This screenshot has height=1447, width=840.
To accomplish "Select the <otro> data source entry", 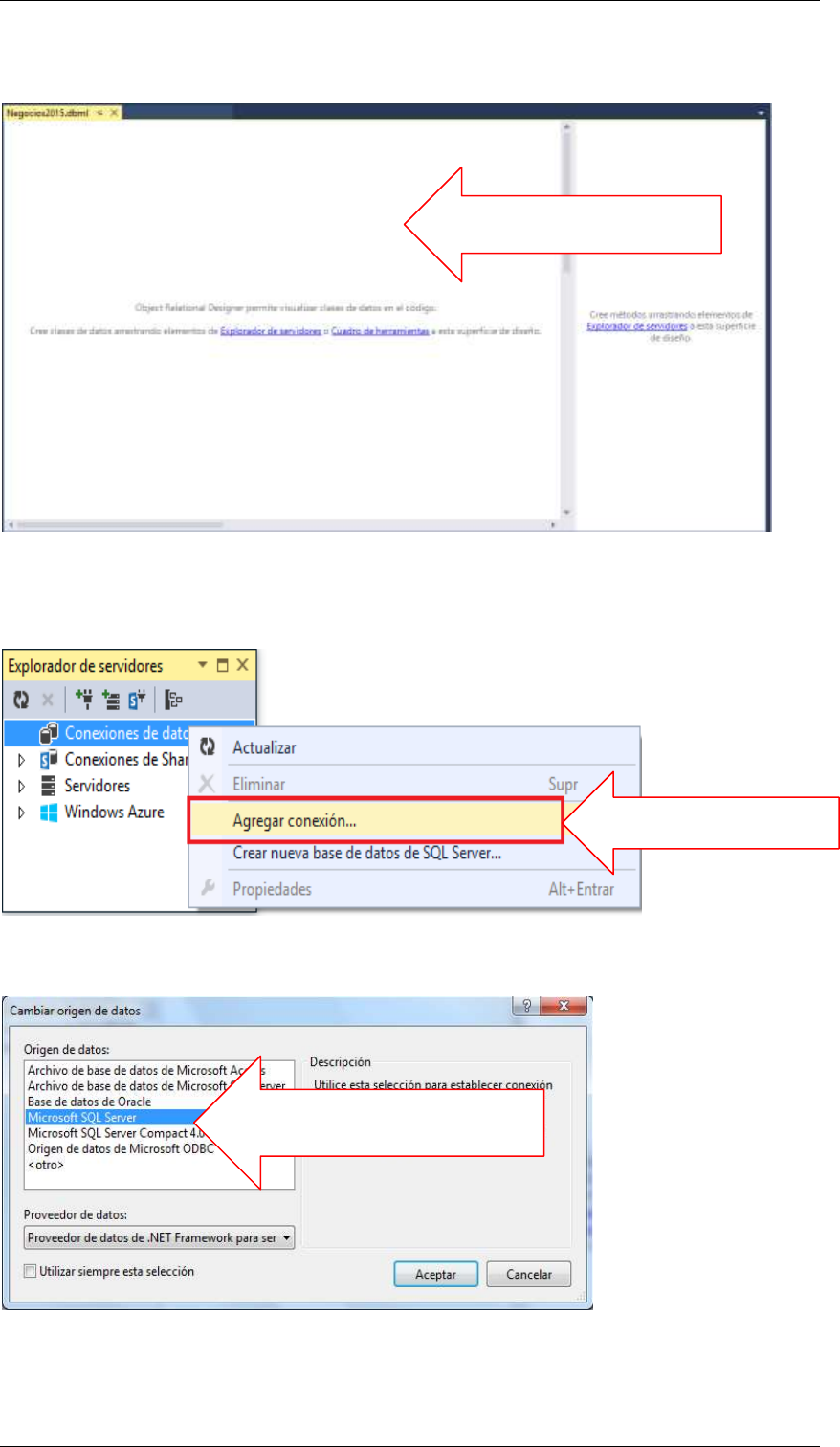I will [x=46, y=1164].
